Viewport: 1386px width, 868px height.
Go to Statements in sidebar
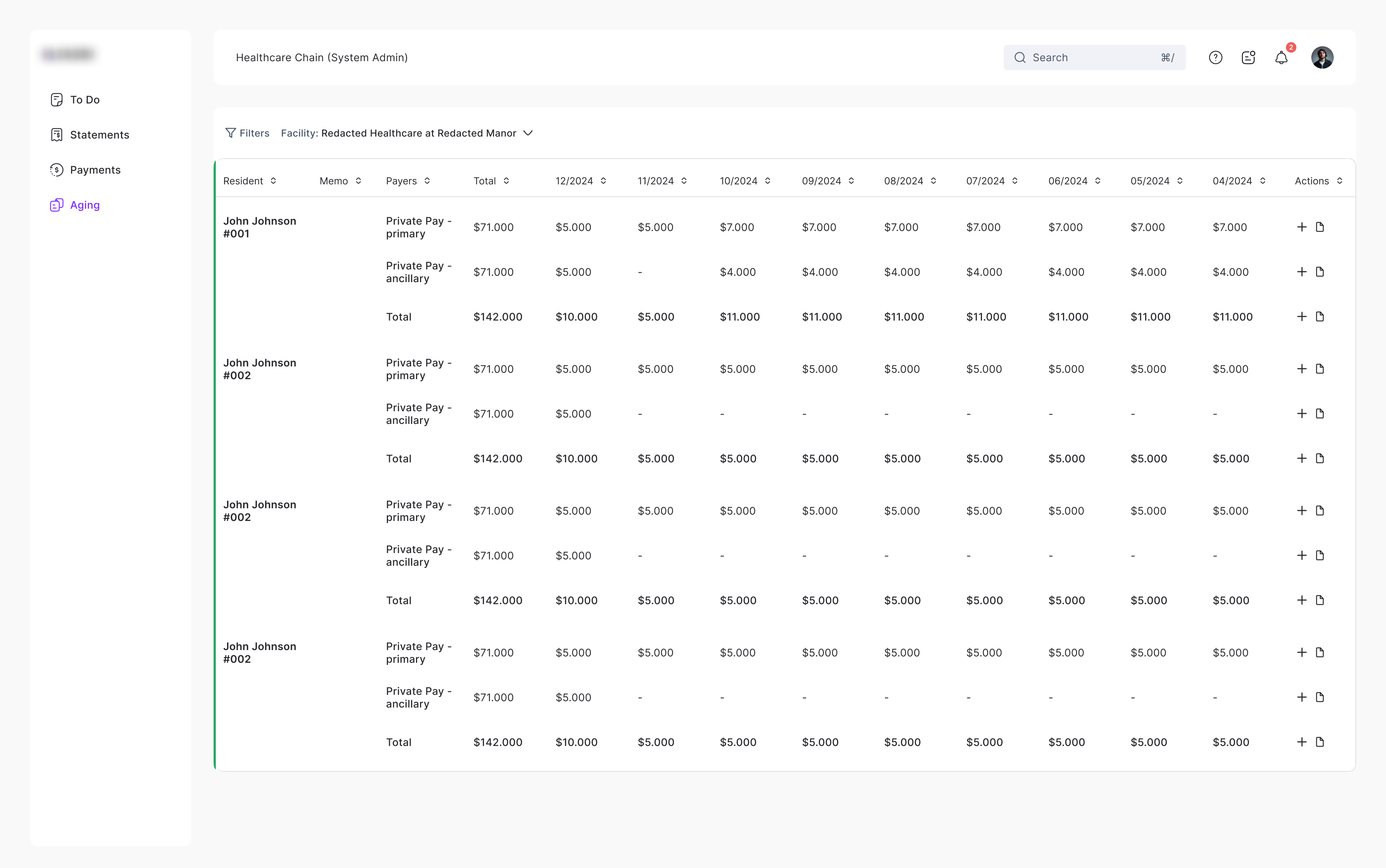point(90,135)
